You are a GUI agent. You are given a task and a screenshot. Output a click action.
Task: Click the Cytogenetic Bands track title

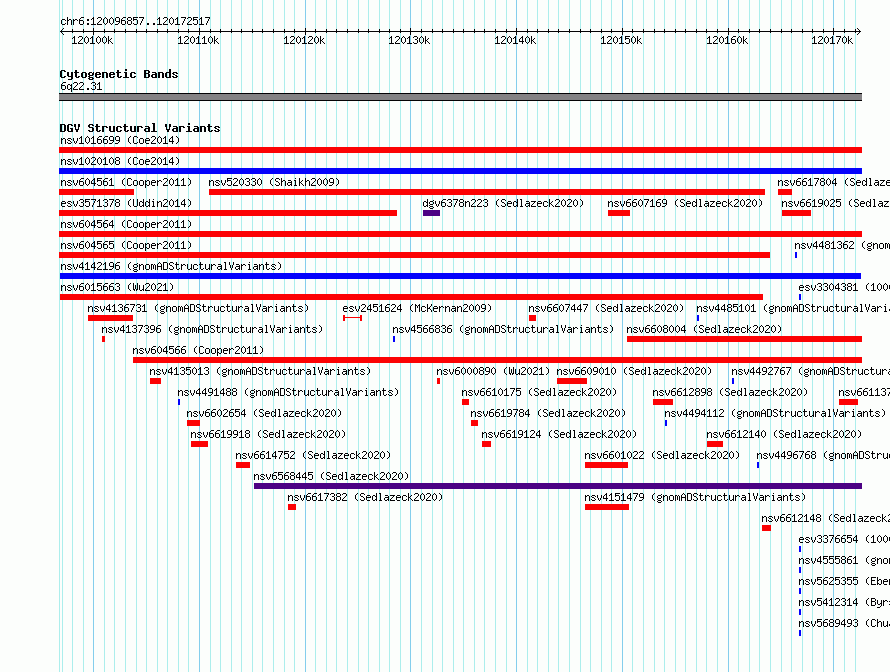click(119, 74)
